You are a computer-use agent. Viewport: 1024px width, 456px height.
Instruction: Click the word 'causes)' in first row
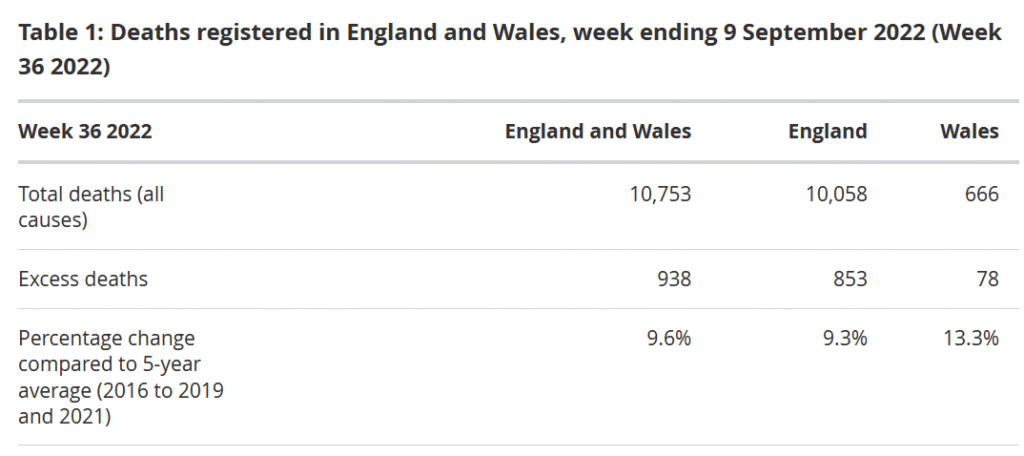tap(53, 220)
